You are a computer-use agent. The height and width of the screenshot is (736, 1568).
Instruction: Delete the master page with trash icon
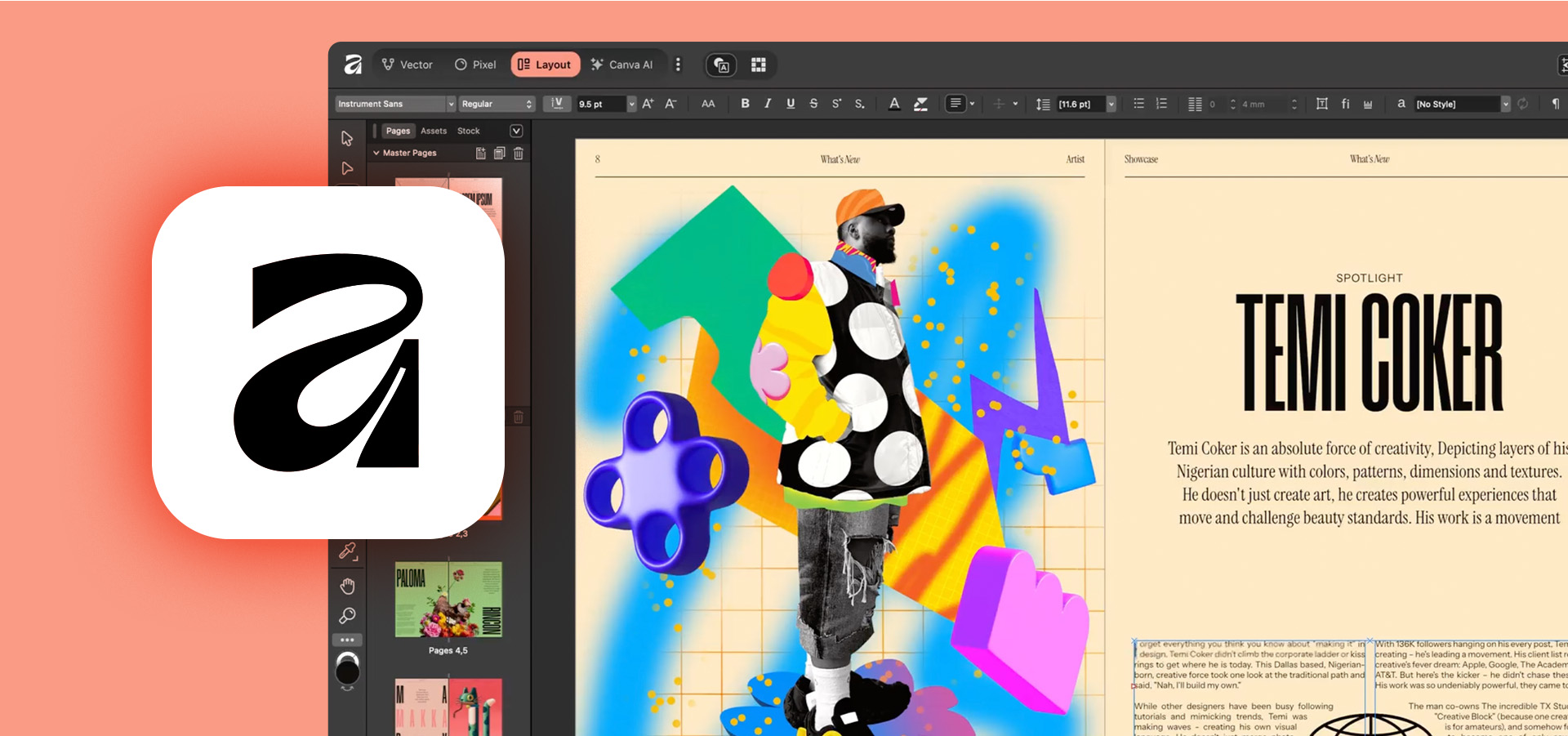[519, 153]
